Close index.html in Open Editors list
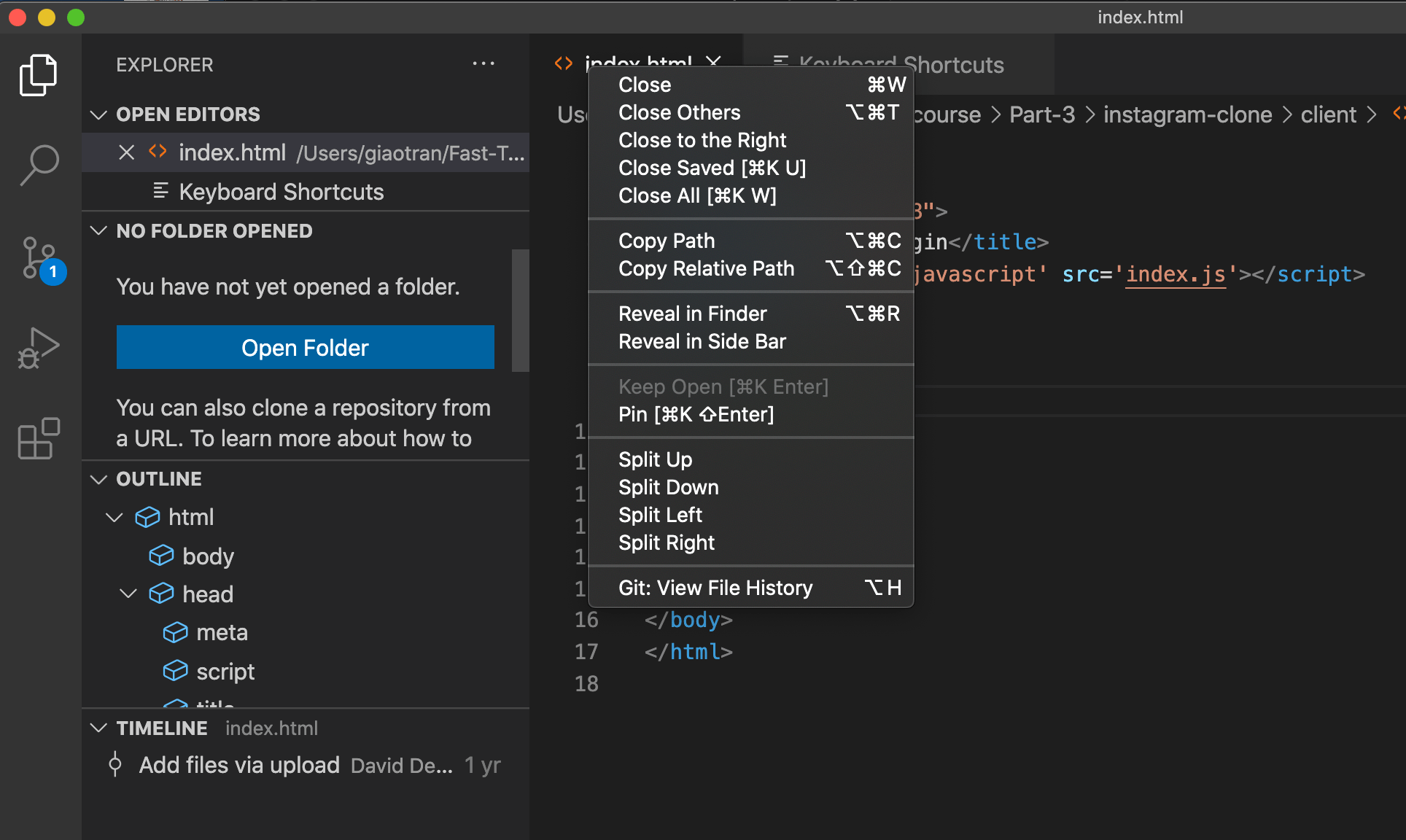 point(126,152)
